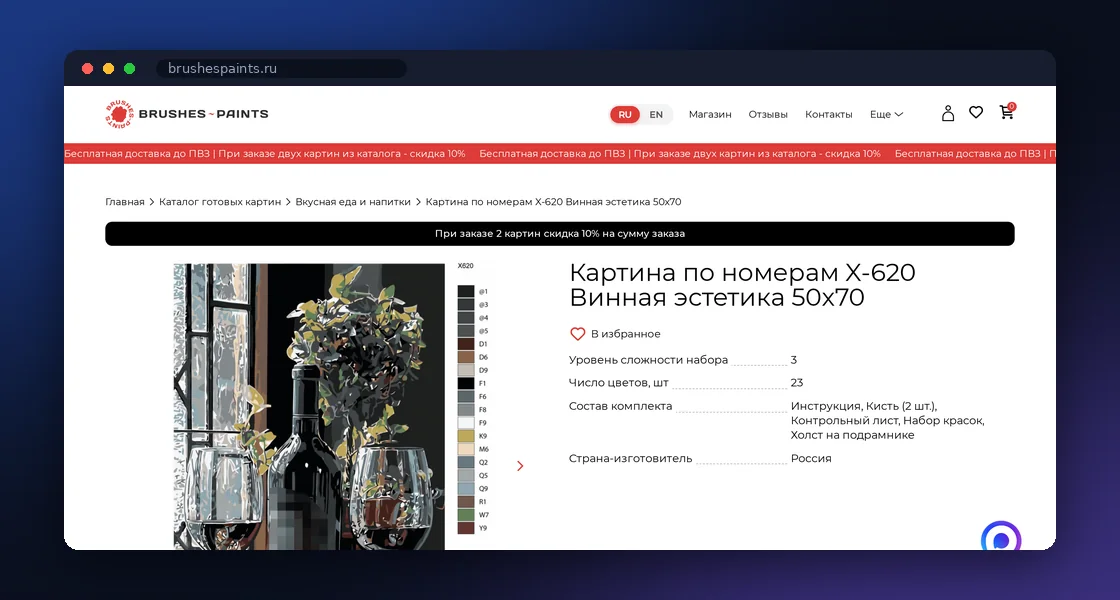Viewport: 1120px width, 600px height.
Task: Click the brushespaints.ru address bar
Action: [x=281, y=69]
